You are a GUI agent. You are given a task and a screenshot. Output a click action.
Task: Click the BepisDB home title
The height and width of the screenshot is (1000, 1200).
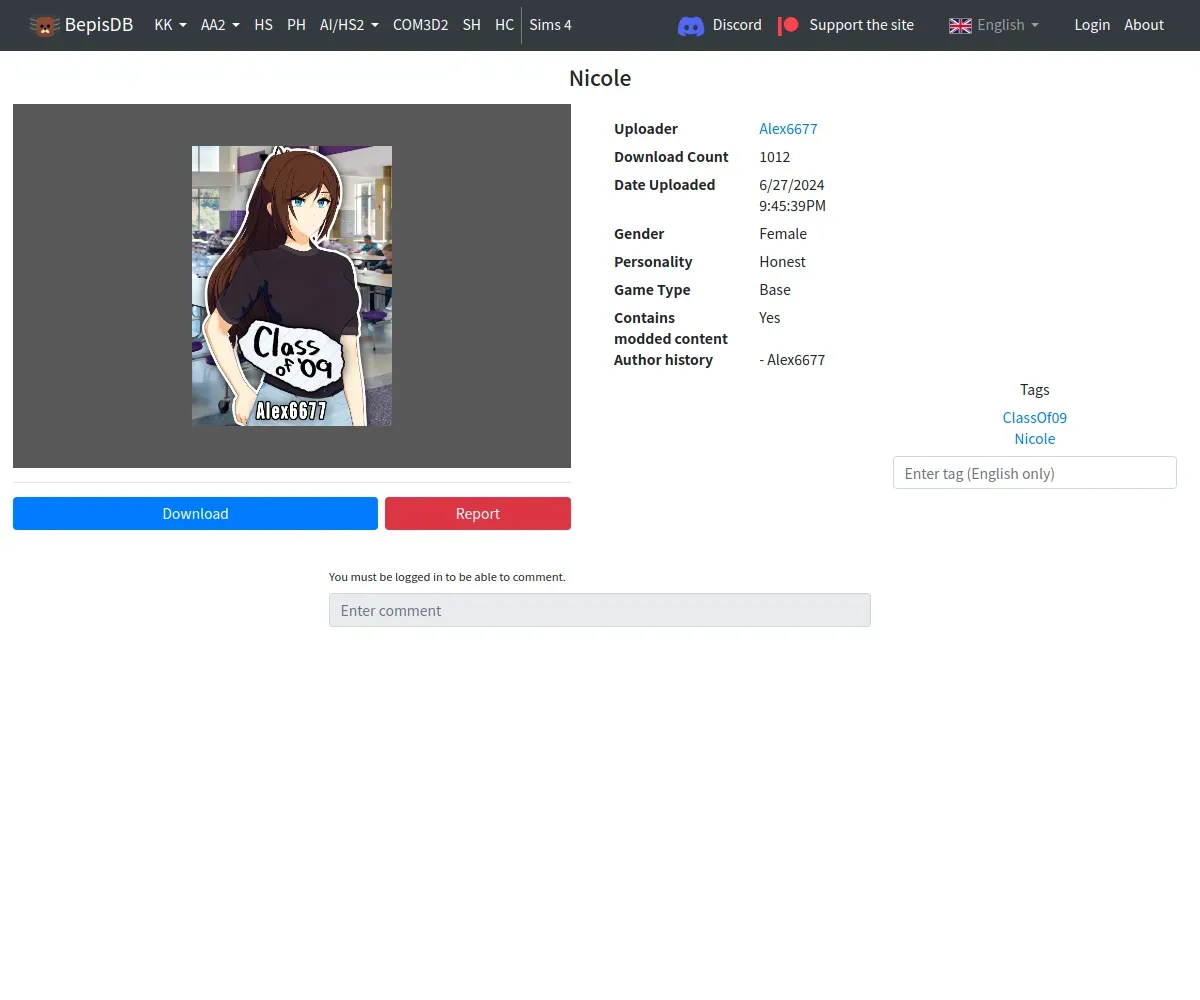pyautogui.click(x=99, y=25)
